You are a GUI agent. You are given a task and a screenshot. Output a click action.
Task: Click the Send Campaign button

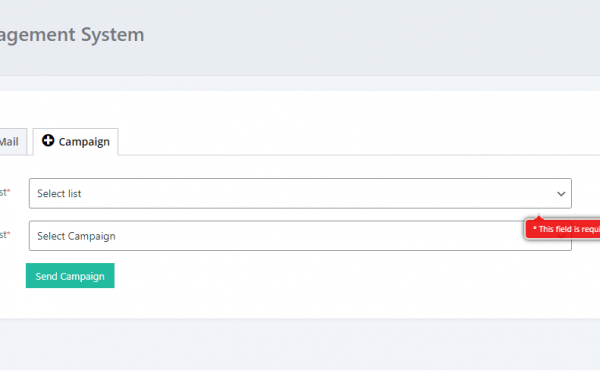coord(70,275)
